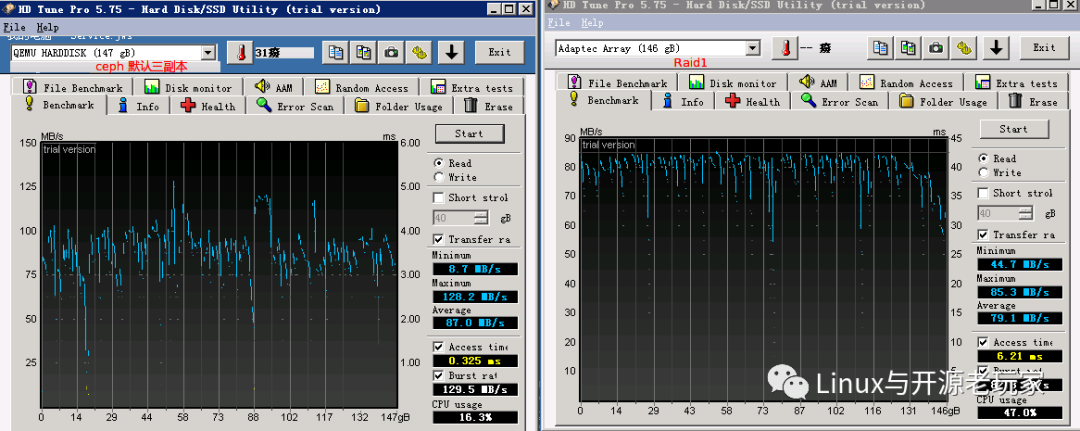Open Folder Usage tab in right window

pyautogui.click(x=944, y=101)
